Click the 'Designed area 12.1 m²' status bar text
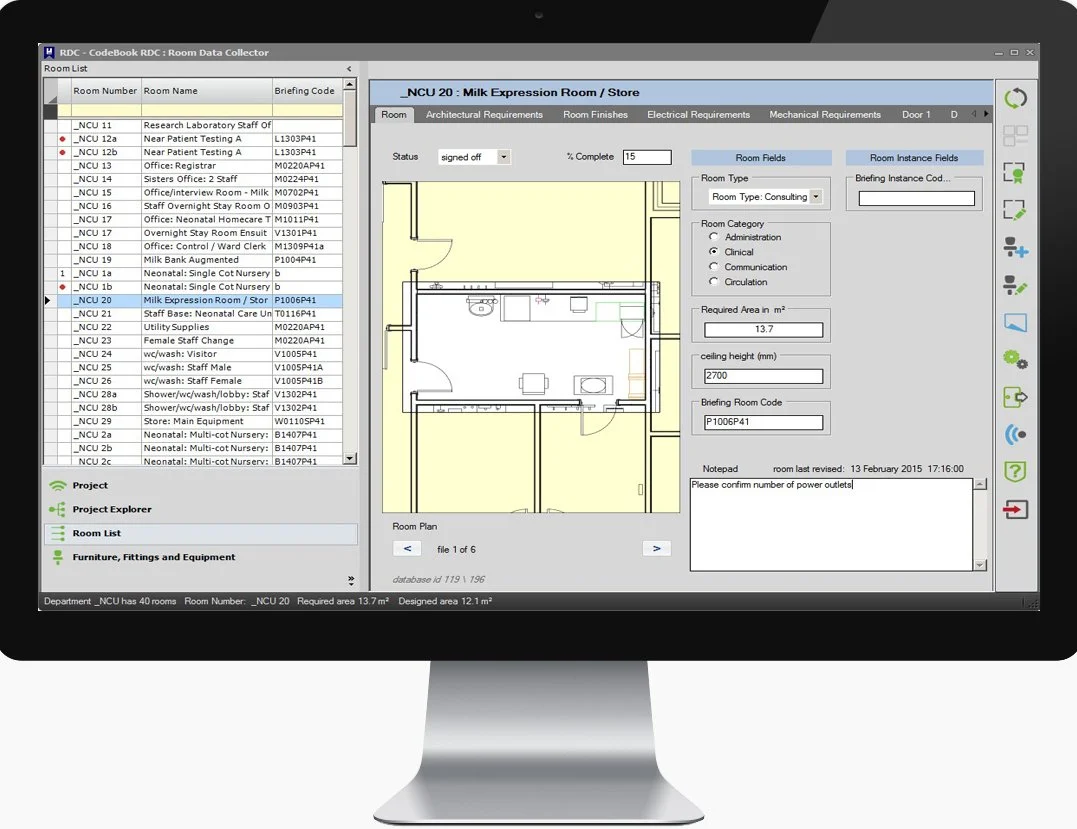The width and height of the screenshot is (1077, 829). point(445,602)
